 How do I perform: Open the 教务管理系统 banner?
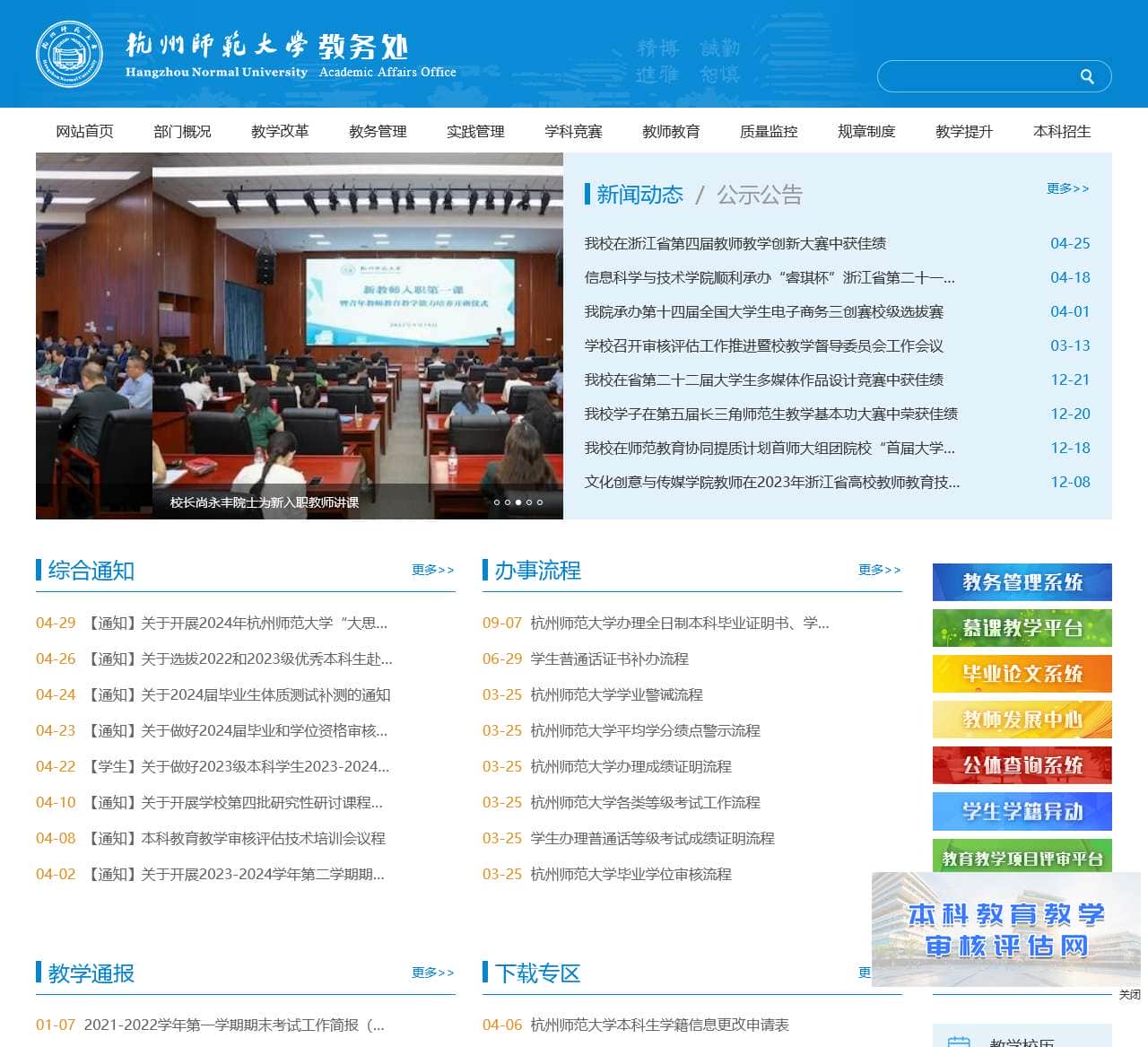(x=1022, y=582)
